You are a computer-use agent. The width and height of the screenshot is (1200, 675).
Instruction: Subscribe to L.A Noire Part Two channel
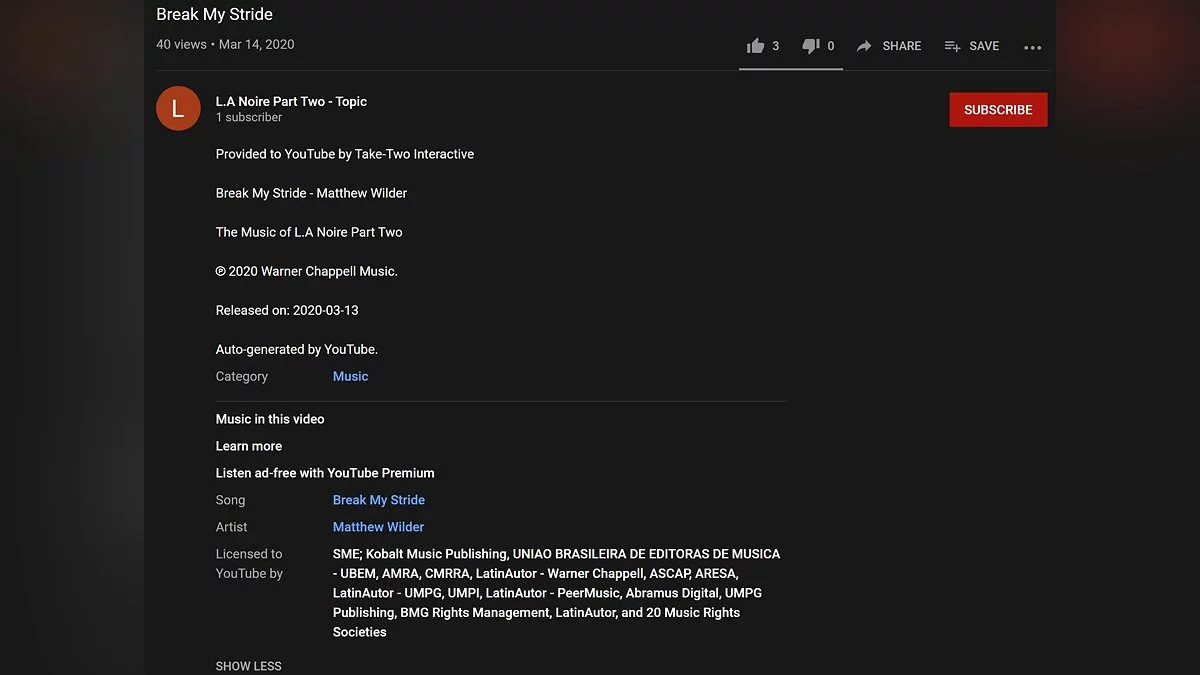998,110
